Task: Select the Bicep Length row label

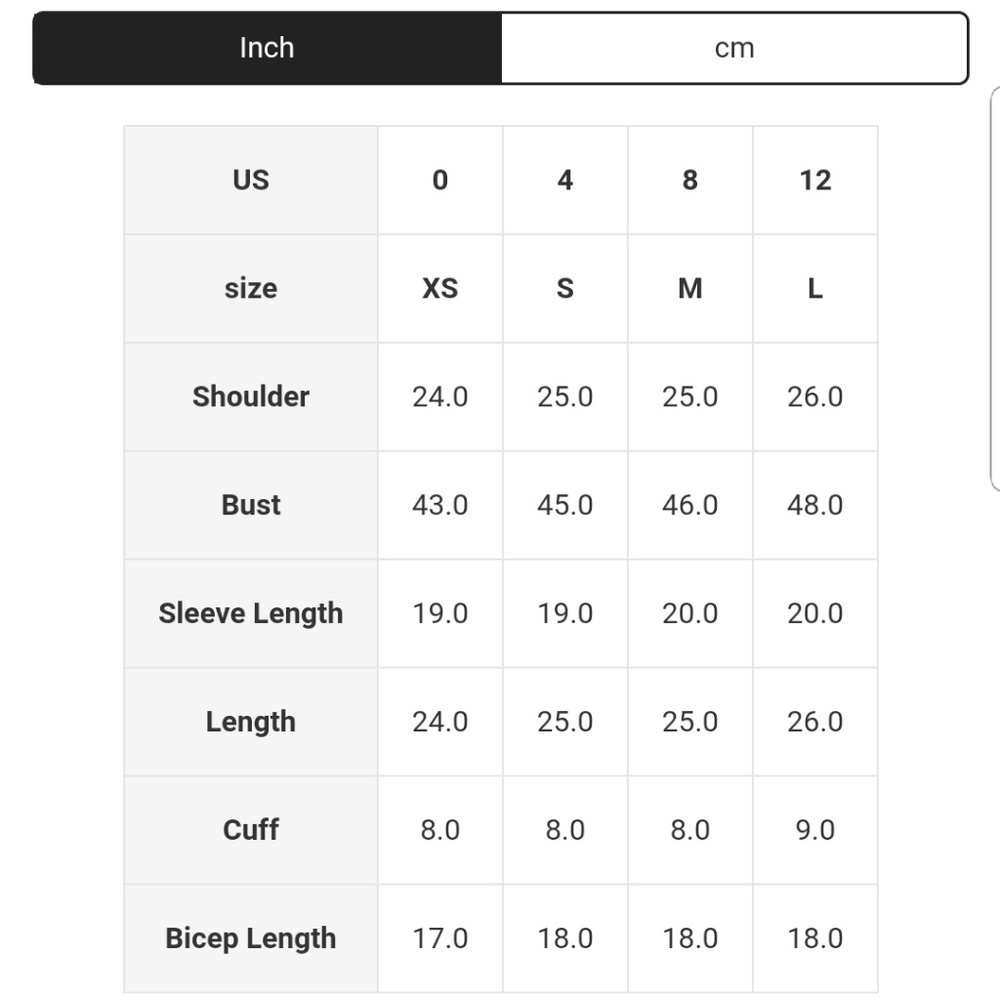Action: tap(251, 939)
